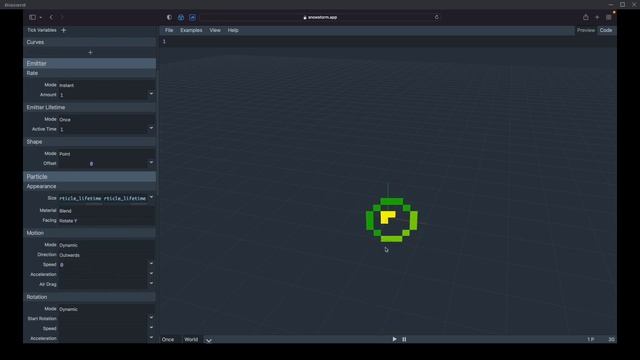
Task: Click the Rate Amount input field
Action: [x=103, y=95]
